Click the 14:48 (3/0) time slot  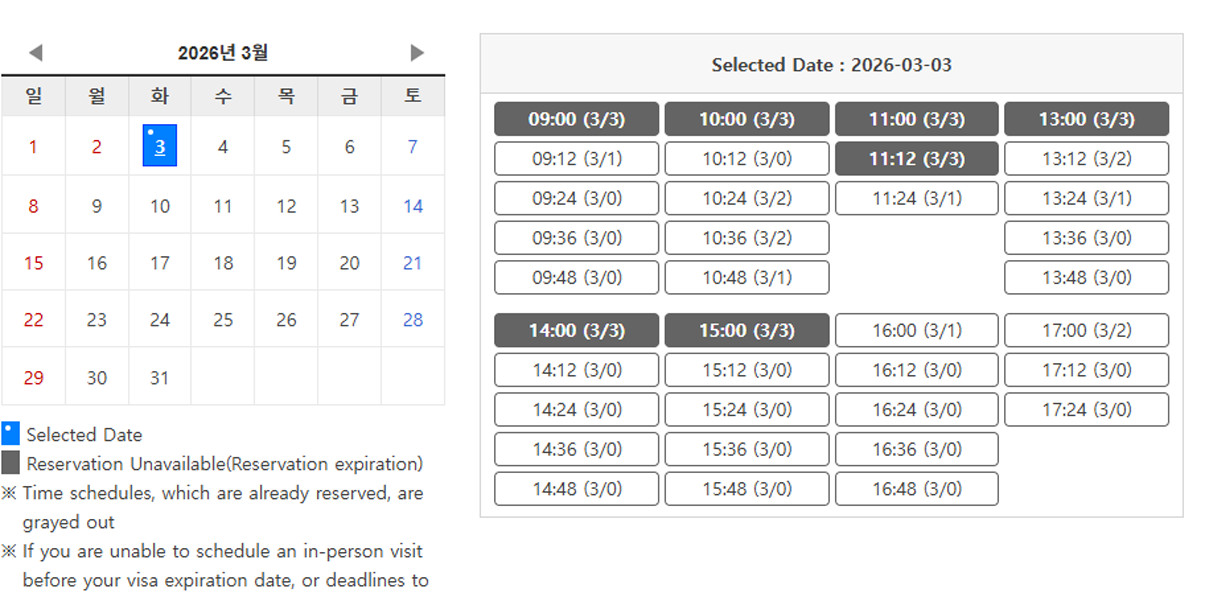point(577,489)
